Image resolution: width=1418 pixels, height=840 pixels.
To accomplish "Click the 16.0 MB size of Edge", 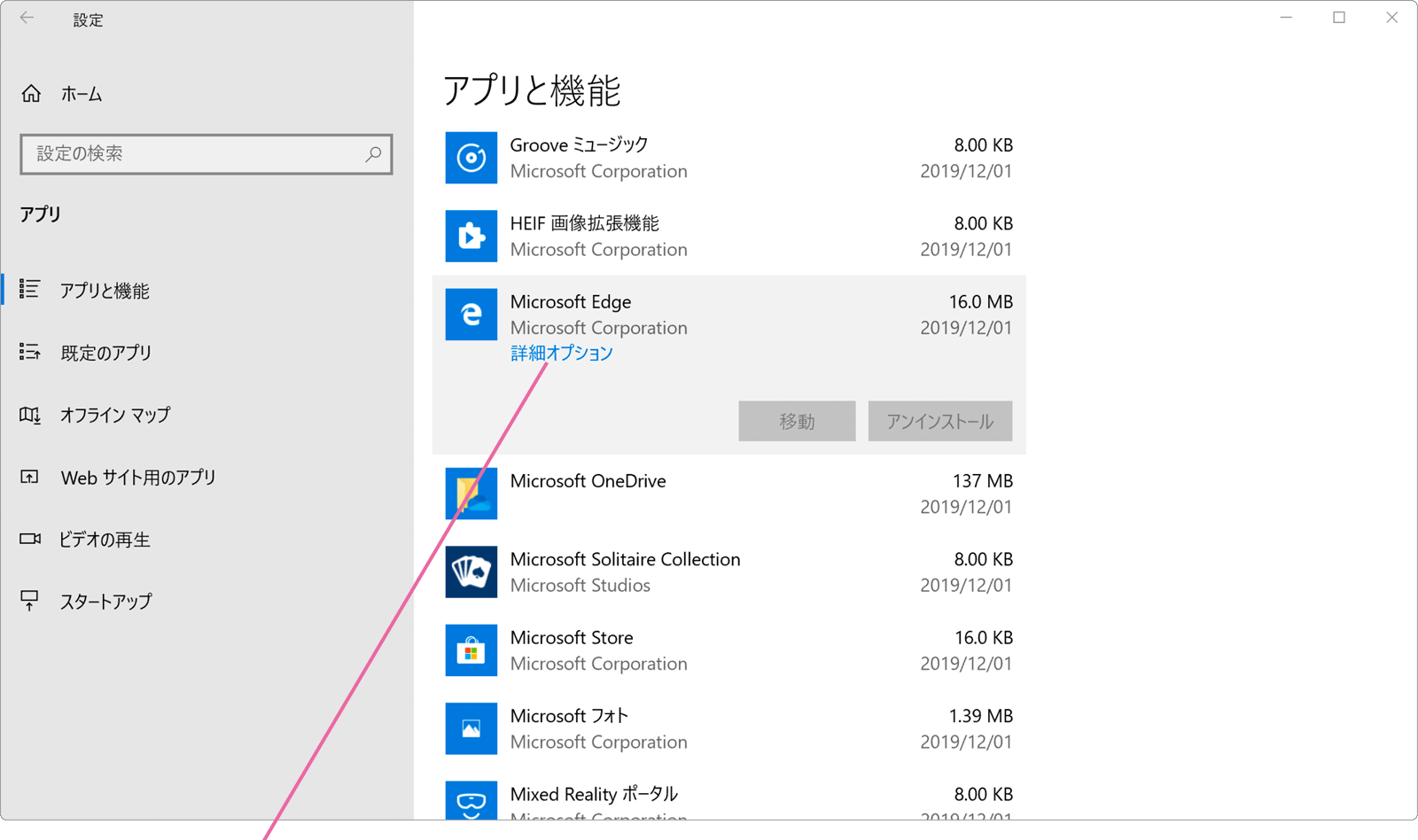I will tap(980, 302).
